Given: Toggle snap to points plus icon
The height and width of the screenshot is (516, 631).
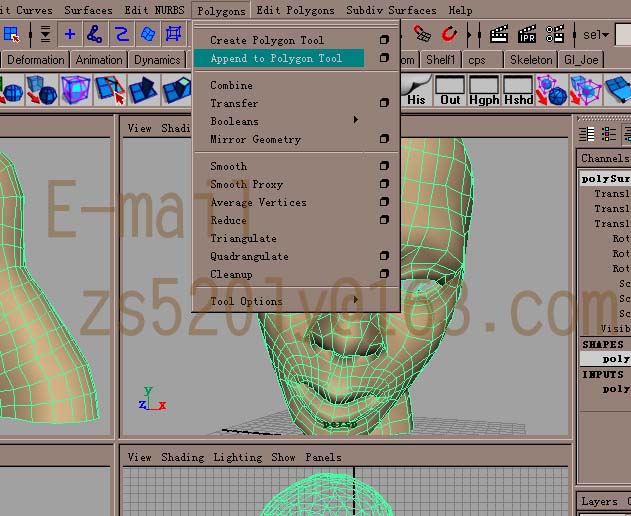Looking at the screenshot, I should (70, 34).
